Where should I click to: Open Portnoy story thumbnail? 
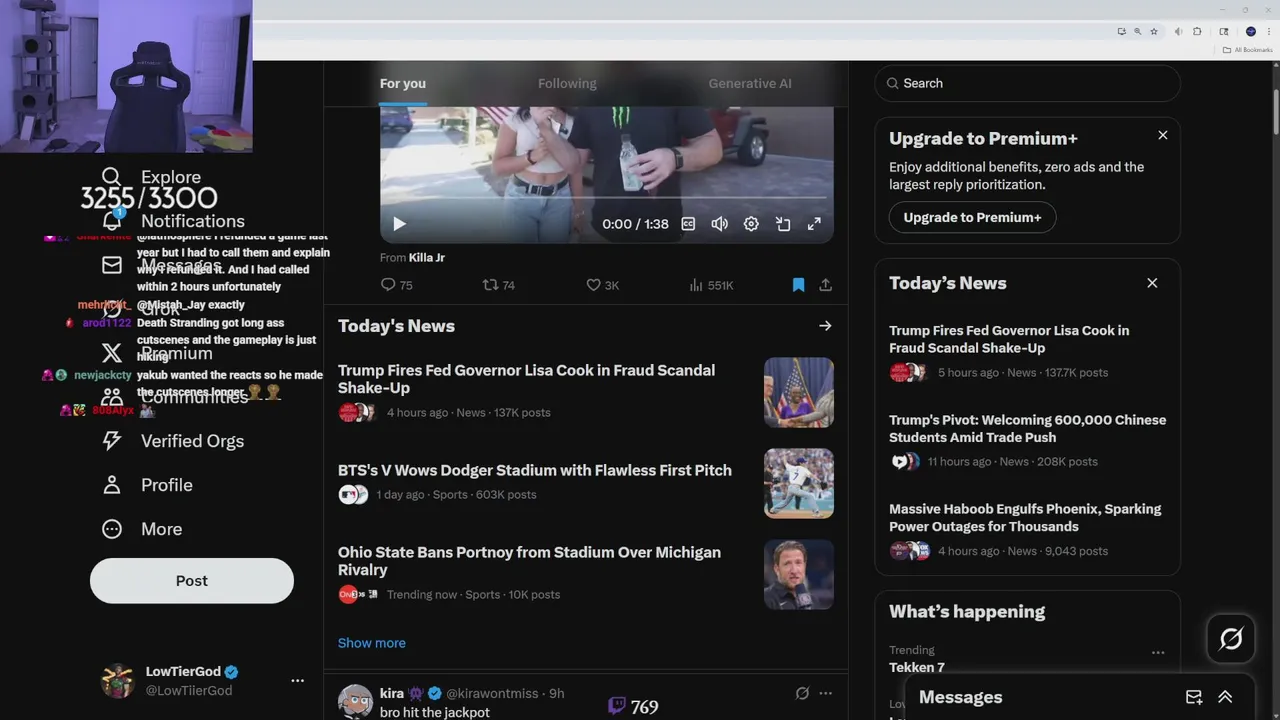click(x=799, y=575)
